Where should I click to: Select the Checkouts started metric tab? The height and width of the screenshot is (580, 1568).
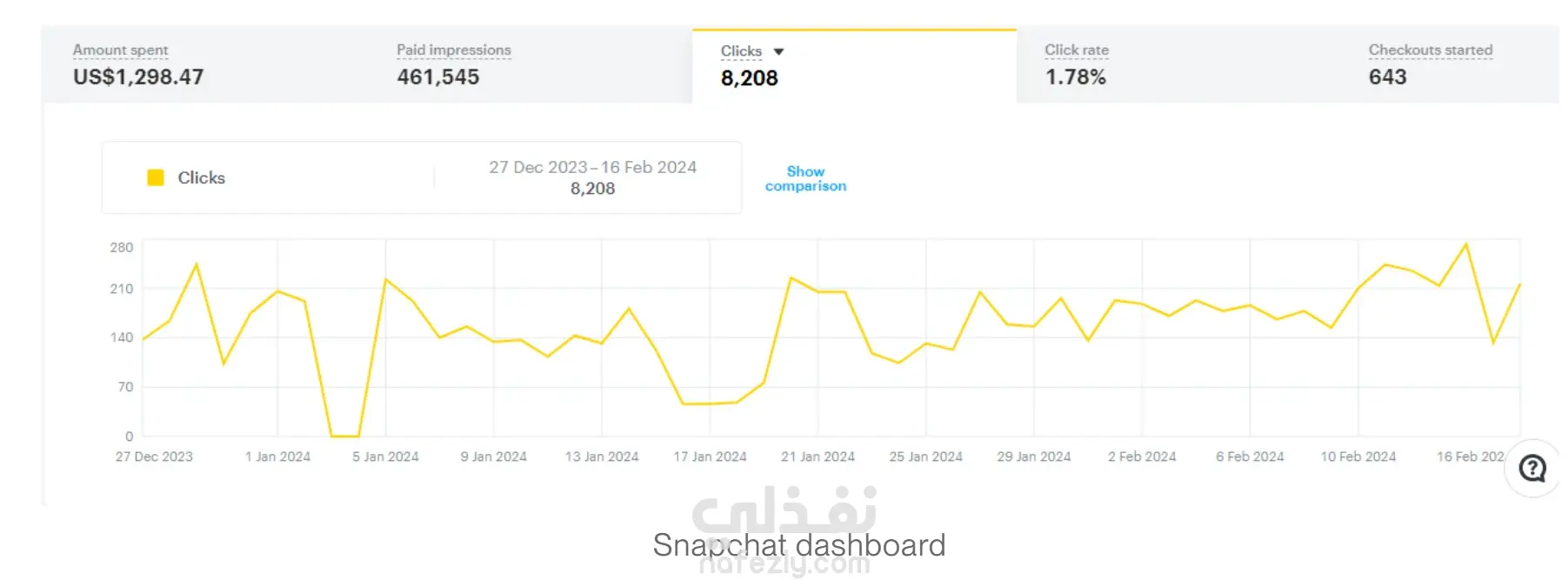[1430, 50]
